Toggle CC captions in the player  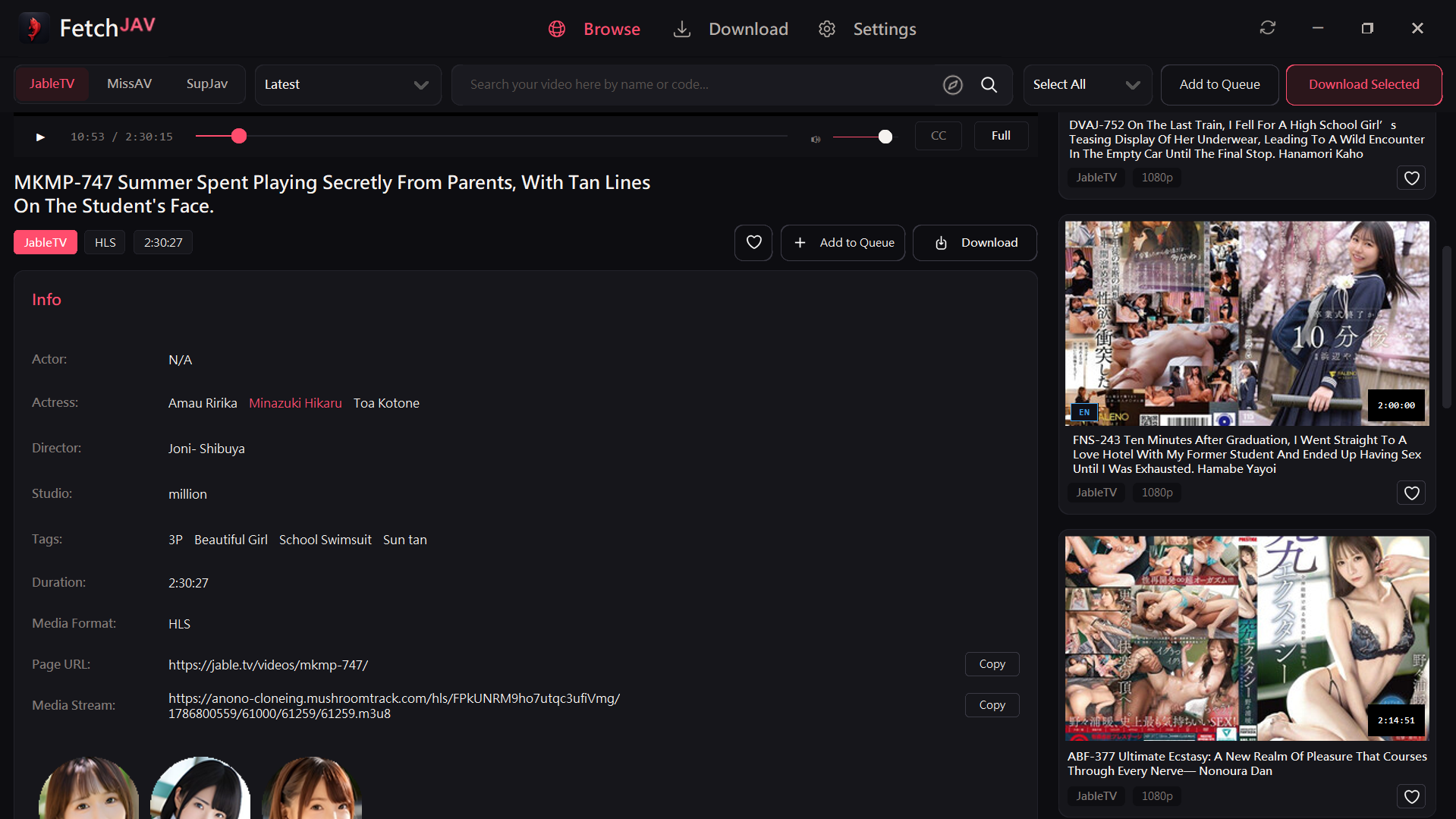point(939,136)
